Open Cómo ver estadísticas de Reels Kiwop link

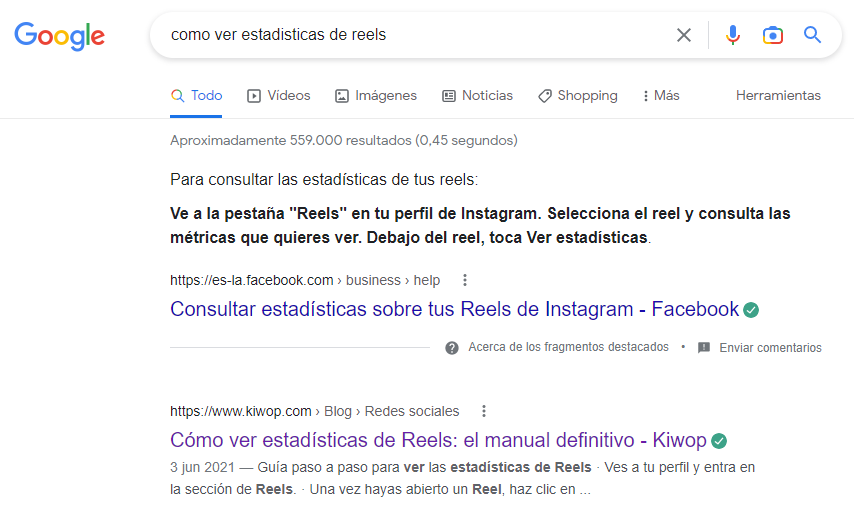pyautogui.click(x=438, y=440)
